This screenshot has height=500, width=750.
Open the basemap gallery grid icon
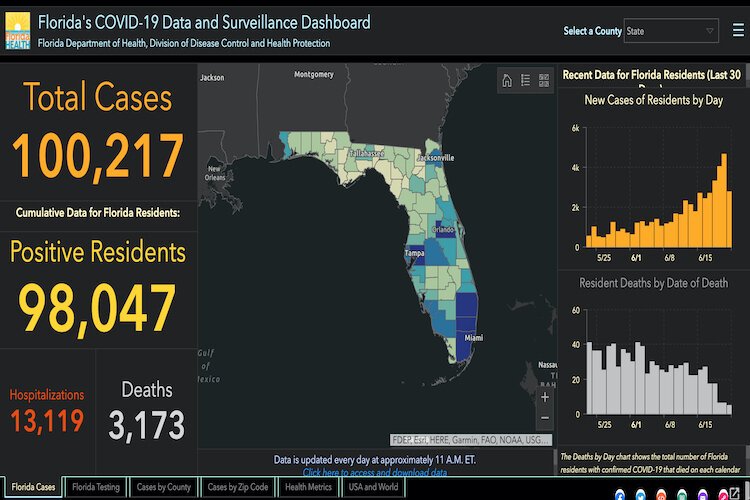click(544, 80)
